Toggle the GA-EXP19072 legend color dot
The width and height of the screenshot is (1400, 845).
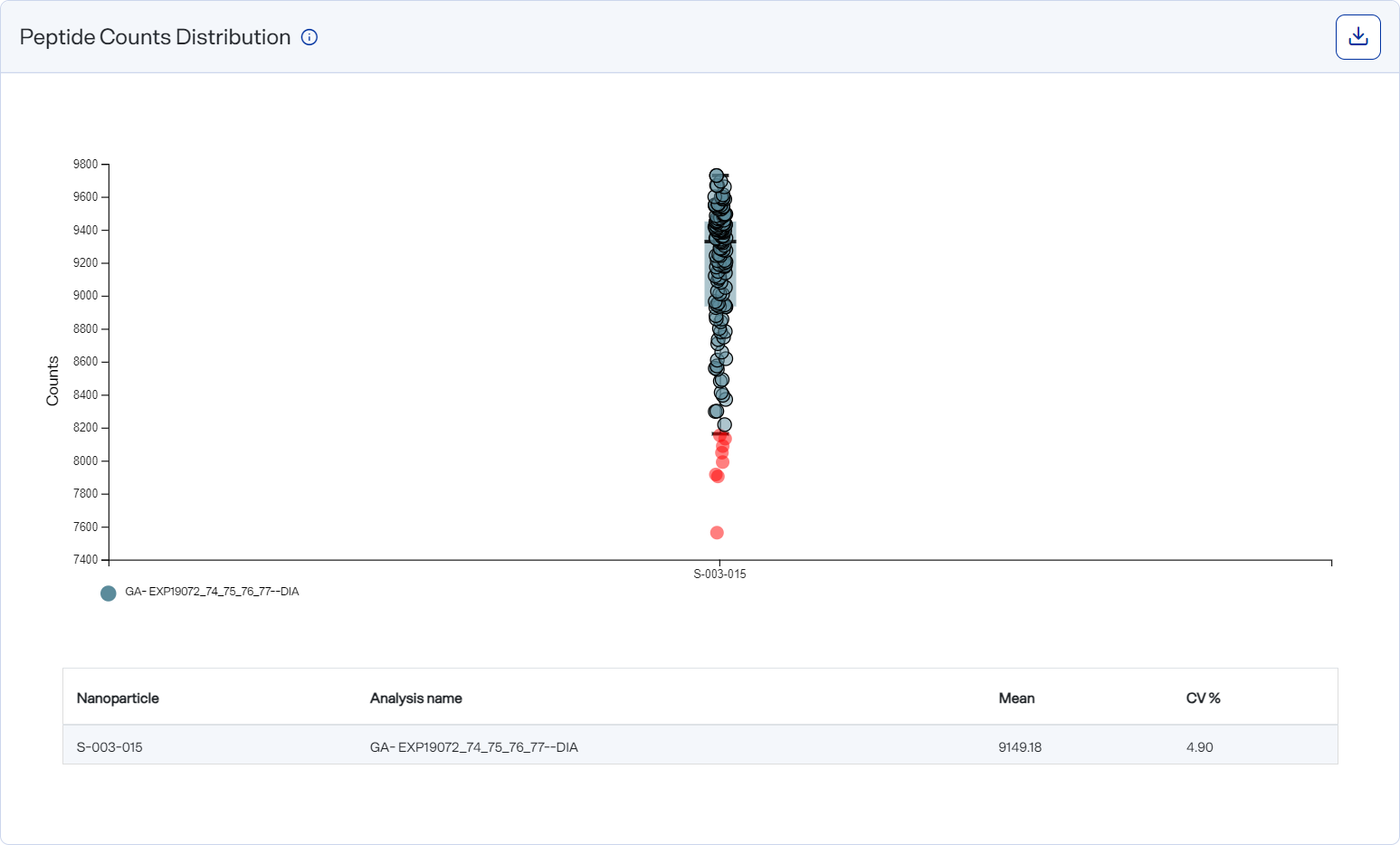coord(109,593)
